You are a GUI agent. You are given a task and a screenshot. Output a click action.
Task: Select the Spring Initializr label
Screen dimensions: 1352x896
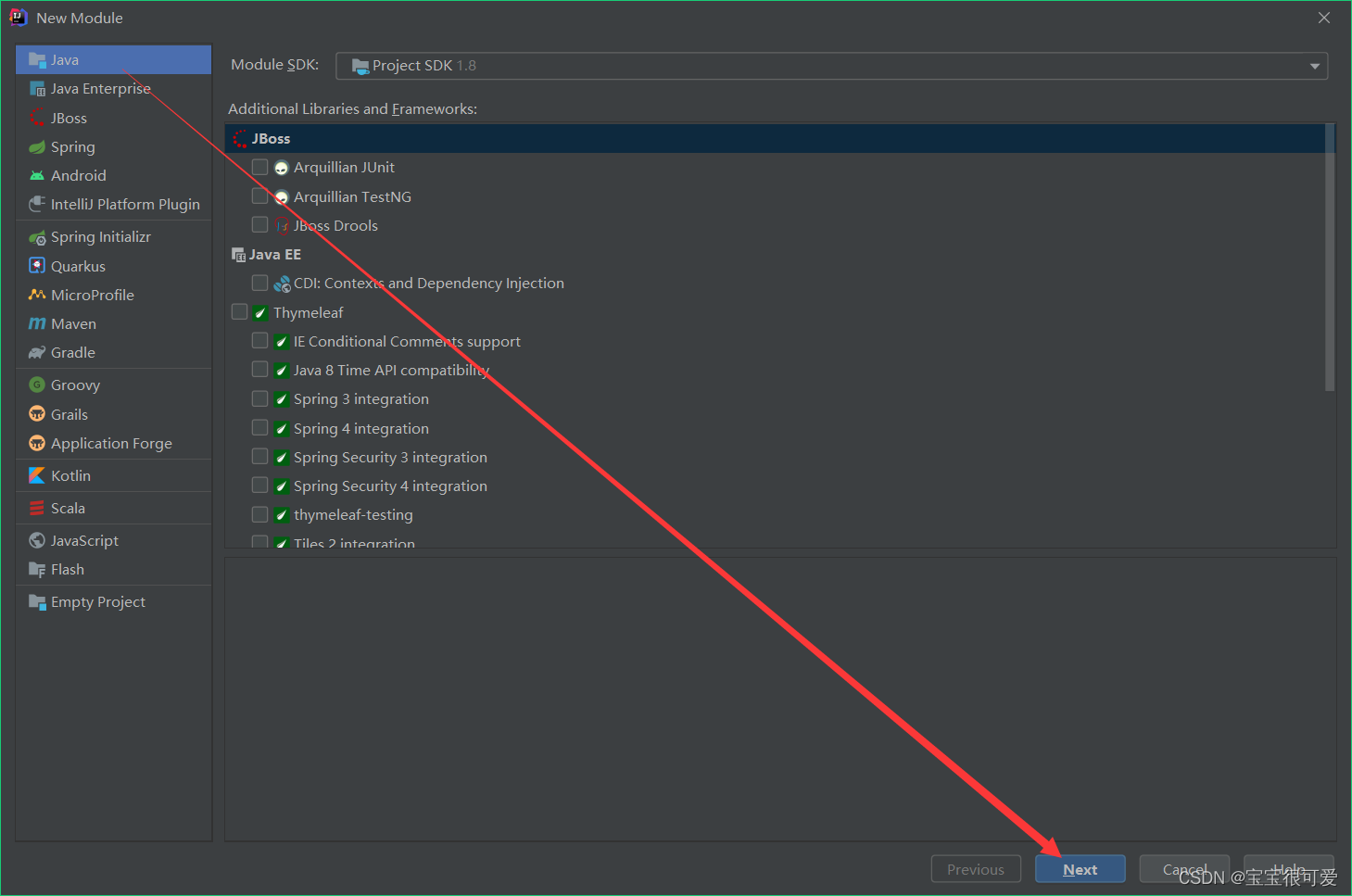click(101, 237)
